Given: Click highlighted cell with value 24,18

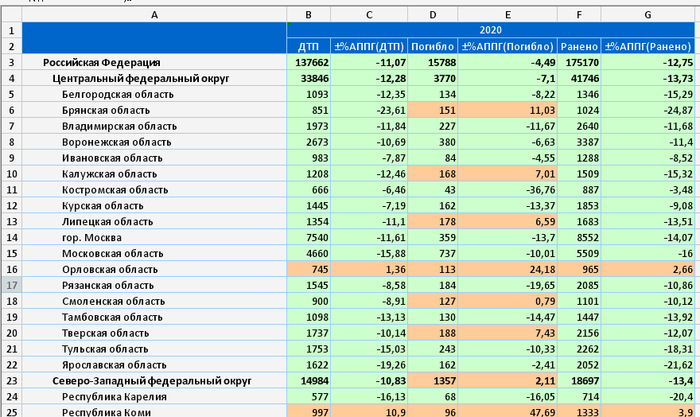Looking at the screenshot, I should point(507,269).
